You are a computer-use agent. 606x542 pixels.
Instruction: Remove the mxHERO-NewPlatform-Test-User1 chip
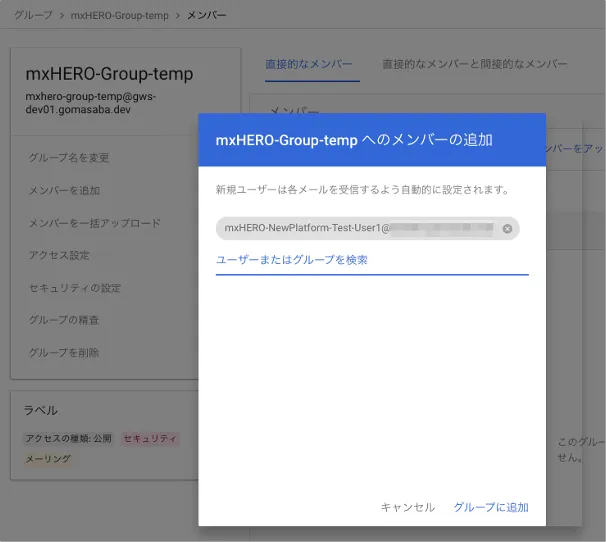(x=507, y=229)
